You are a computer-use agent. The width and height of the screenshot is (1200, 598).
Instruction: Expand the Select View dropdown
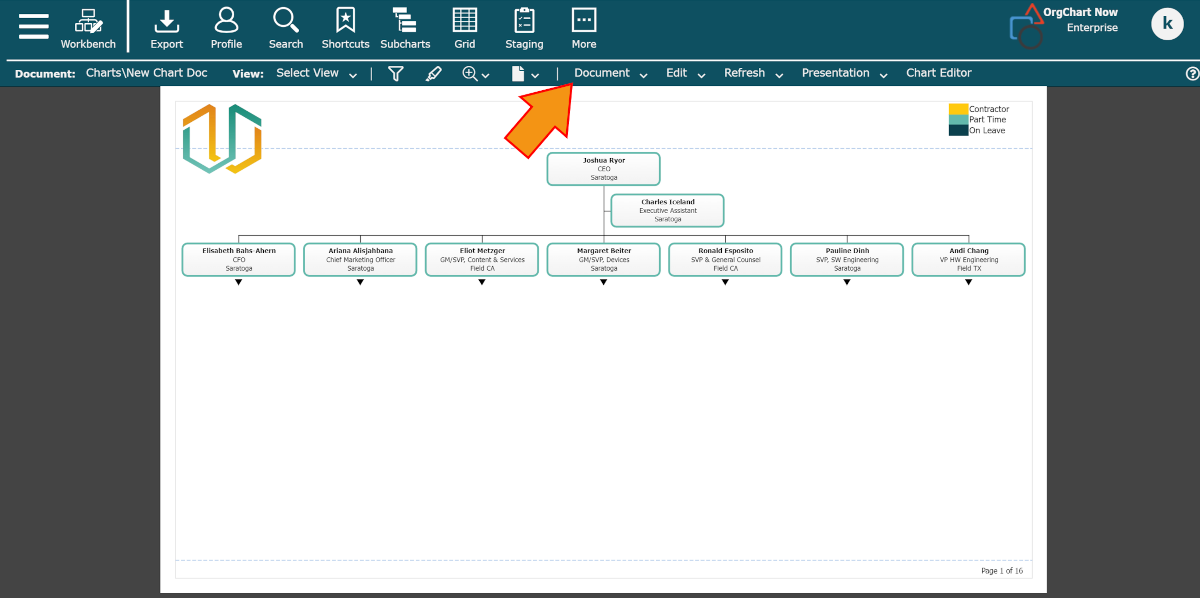(x=316, y=73)
